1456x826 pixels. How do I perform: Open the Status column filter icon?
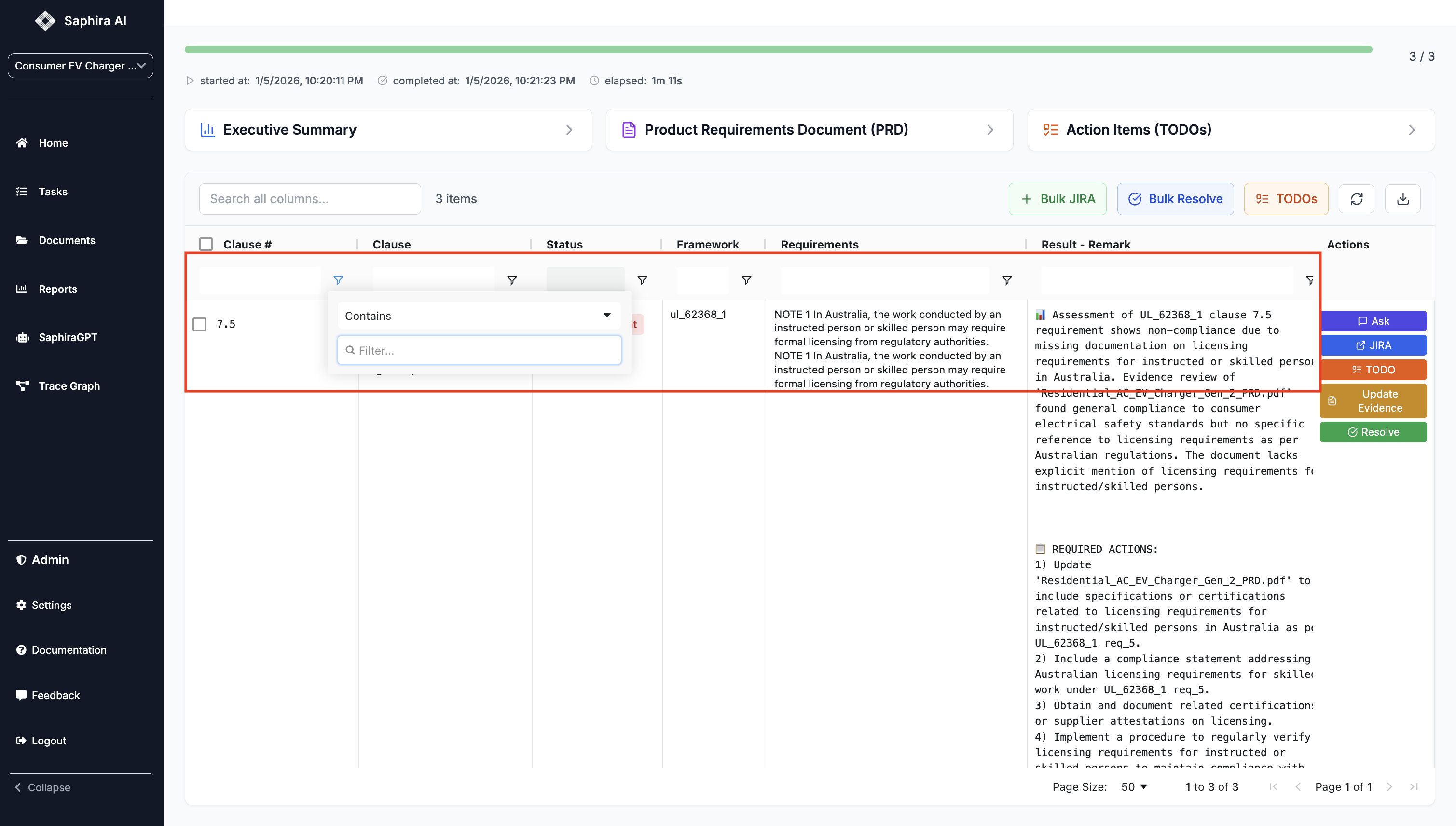(642, 280)
